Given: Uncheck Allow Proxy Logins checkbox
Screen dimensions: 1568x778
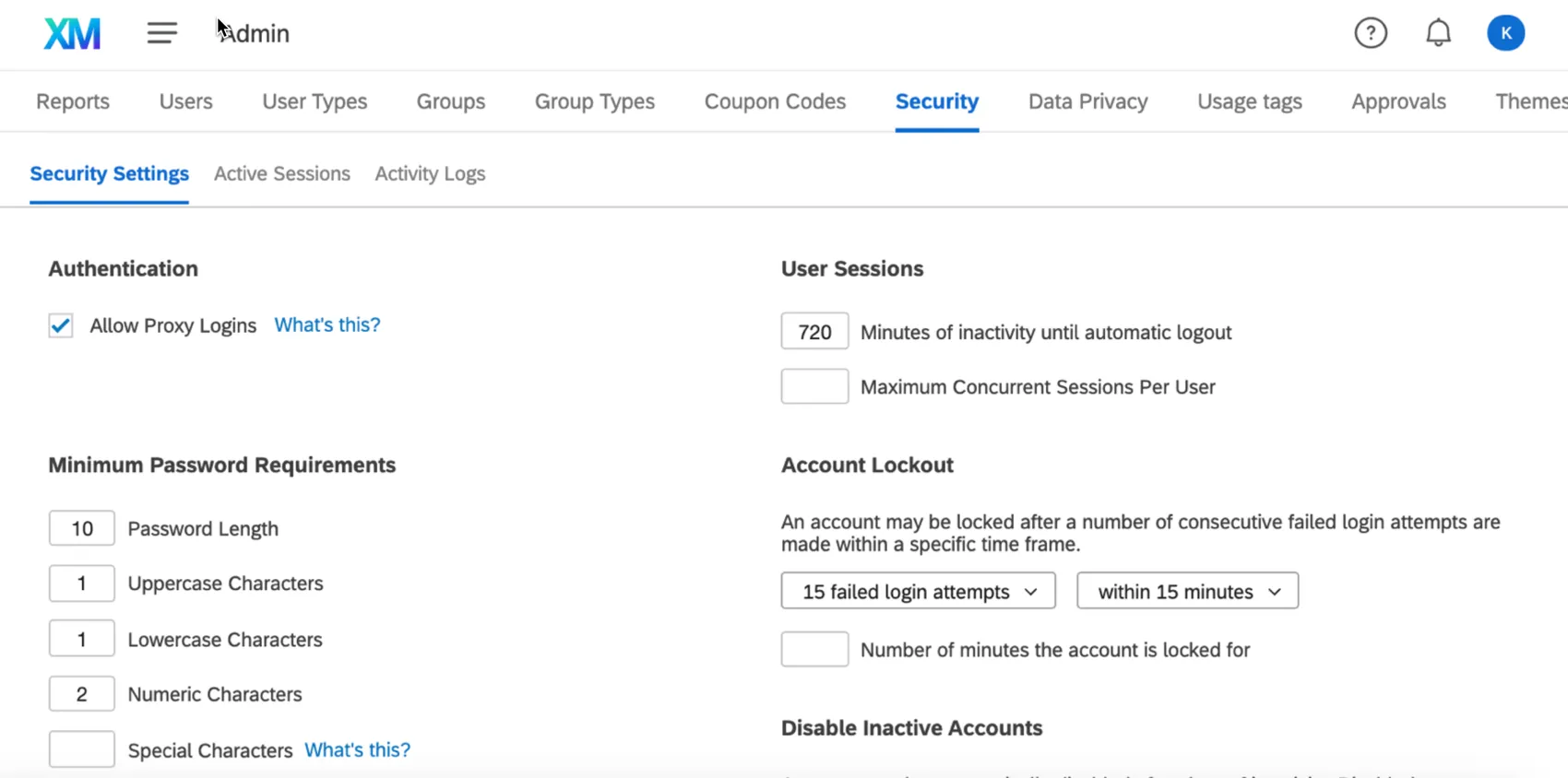Looking at the screenshot, I should 61,325.
